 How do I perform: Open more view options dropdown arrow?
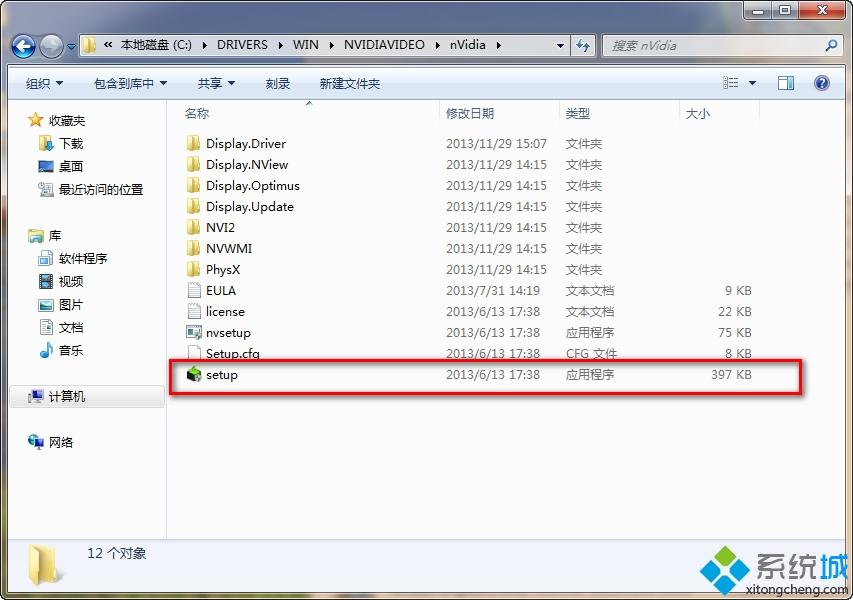click(x=752, y=83)
